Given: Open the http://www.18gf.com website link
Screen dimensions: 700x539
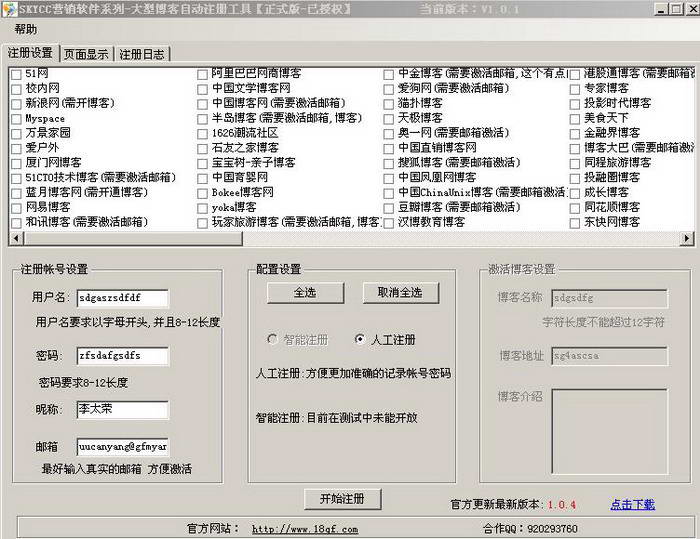Looking at the screenshot, I should 305,529.
